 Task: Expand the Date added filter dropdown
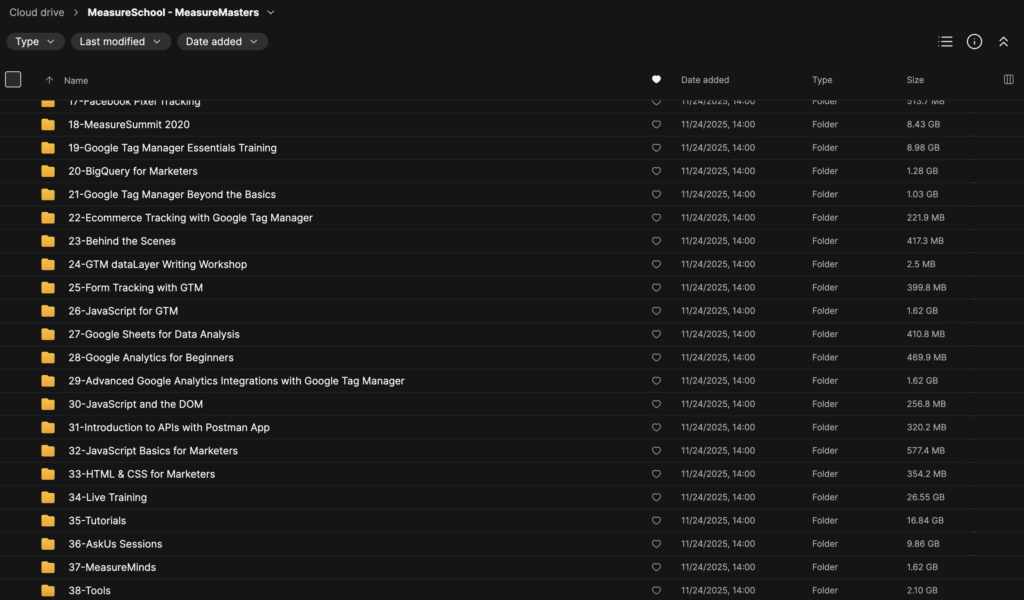tap(222, 42)
